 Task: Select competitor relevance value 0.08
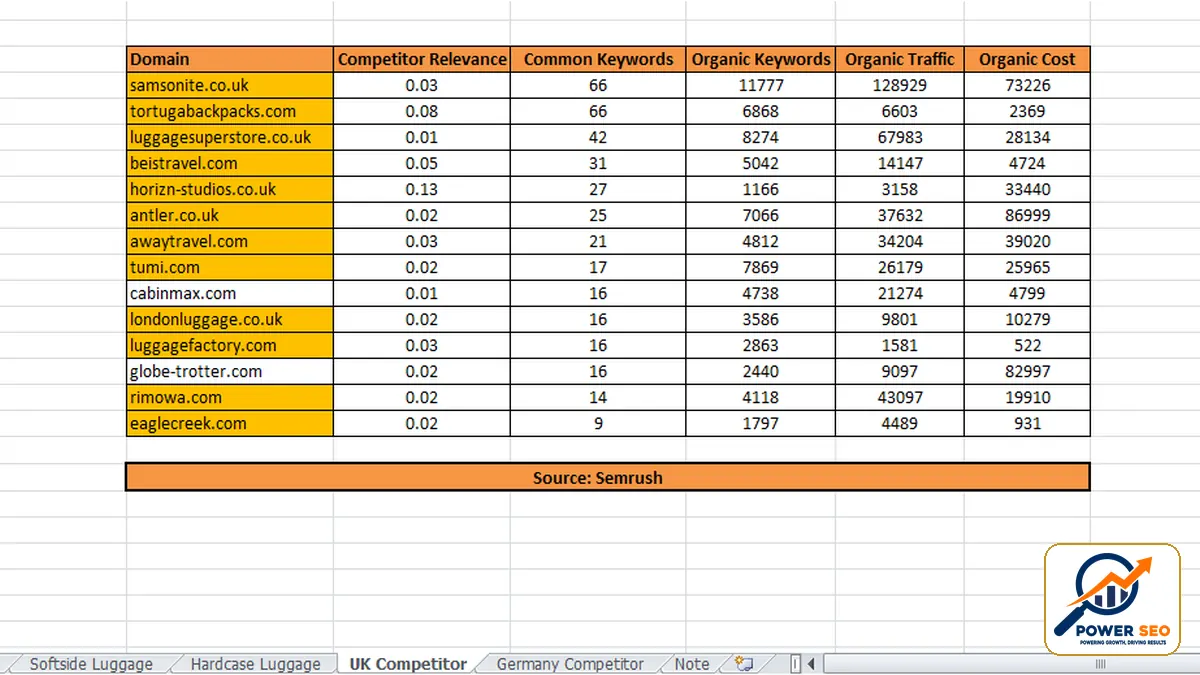pos(422,111)
